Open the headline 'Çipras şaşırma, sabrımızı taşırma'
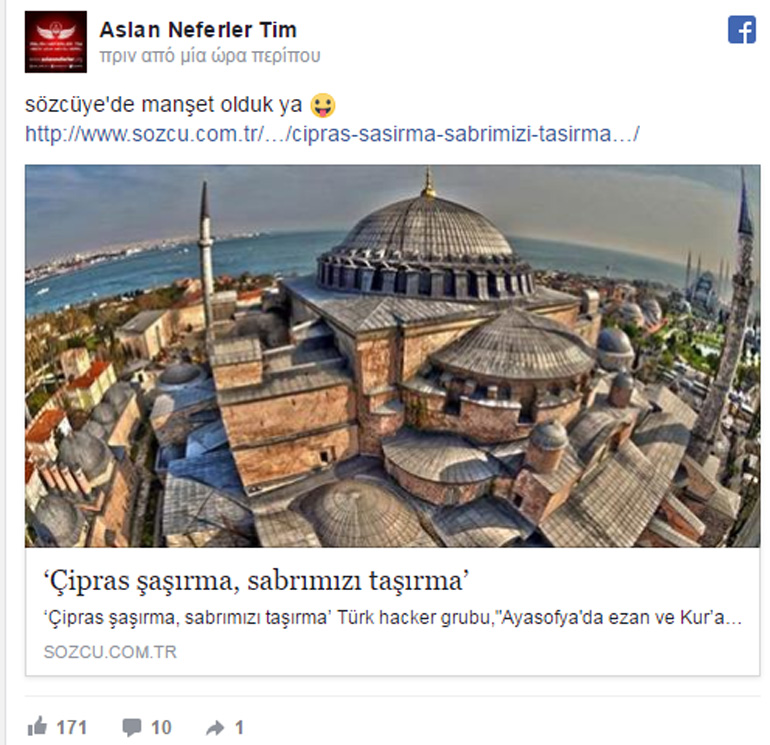Image resolution: width=770 pixels, height=745 pixels. (x=256, y=581)
